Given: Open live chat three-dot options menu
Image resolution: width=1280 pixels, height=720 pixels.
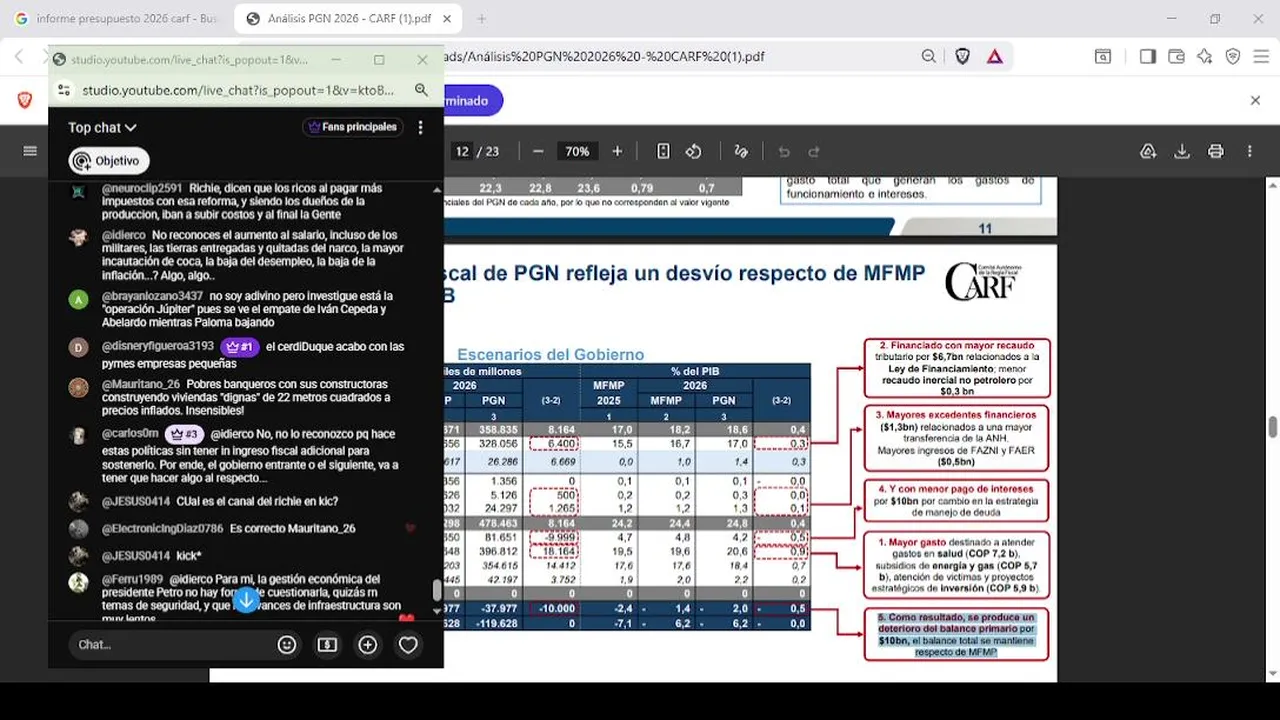Looking at the screenshot, I should click(x=421, y=127).
